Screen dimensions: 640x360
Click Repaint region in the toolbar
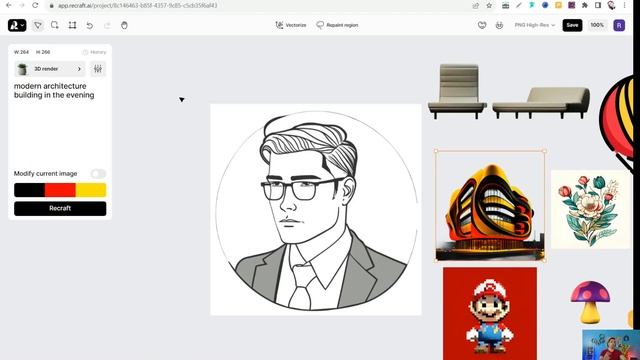tap(337, 25)
